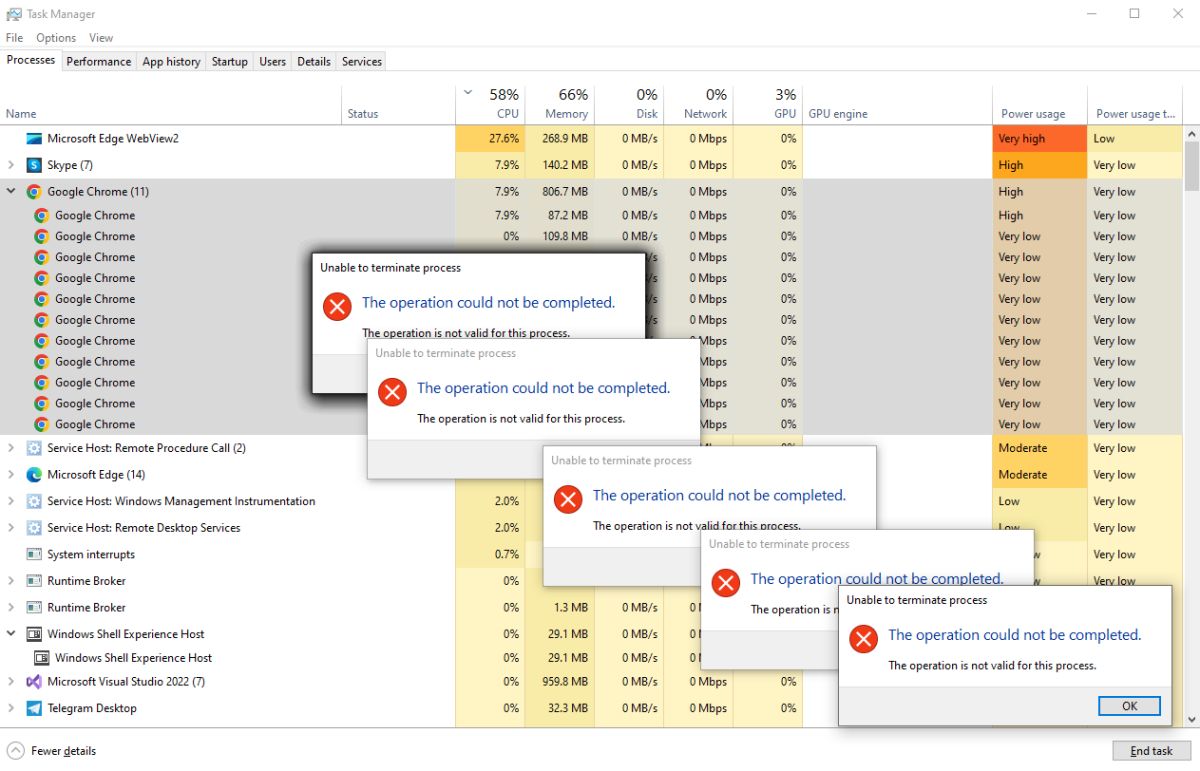The width and height of the screenshot is (1200, 771).
Task: Switch to the Users tab
Action: pyautogui.click(x=272, y=61)
